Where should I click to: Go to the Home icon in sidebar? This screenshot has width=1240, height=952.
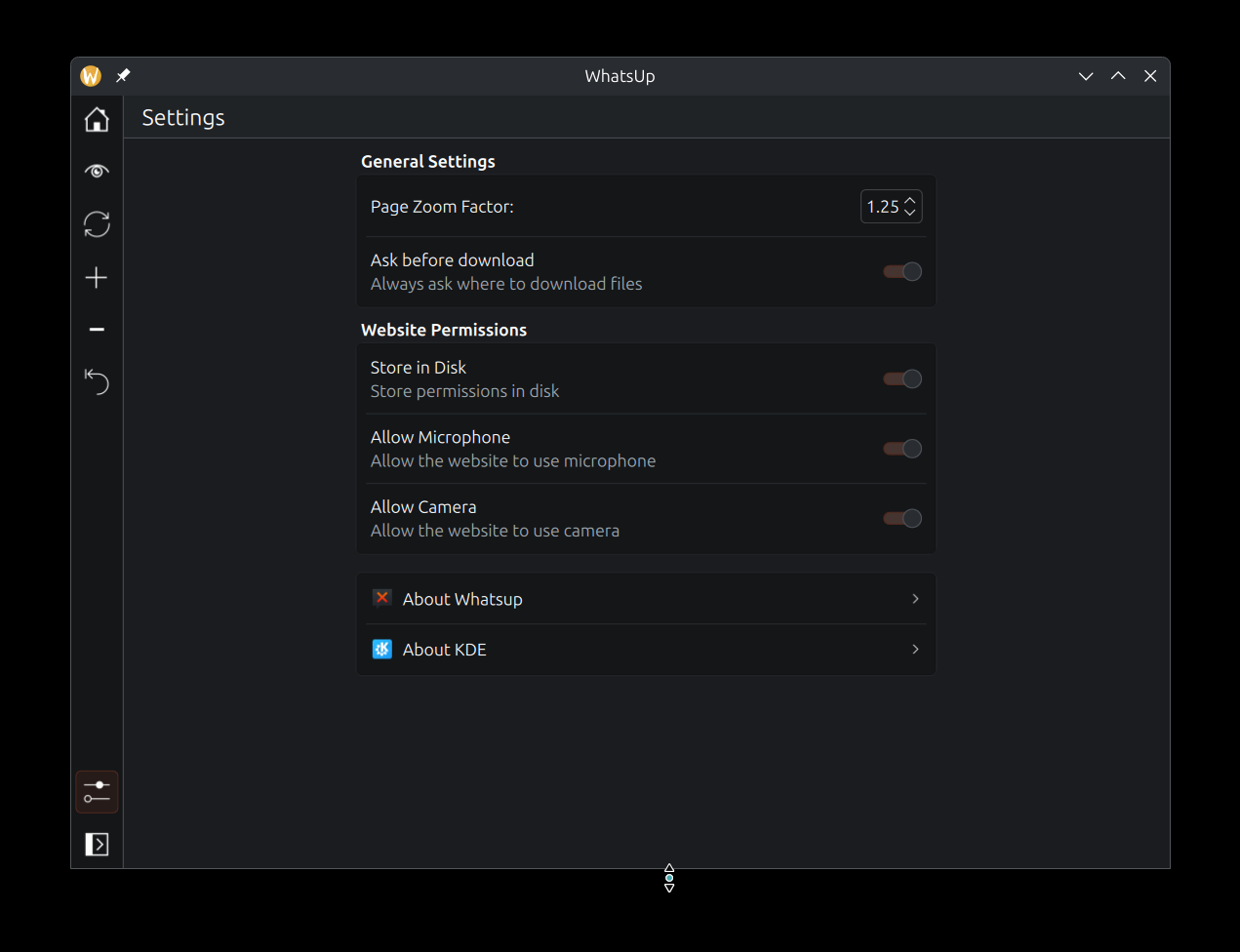[97, 119]
